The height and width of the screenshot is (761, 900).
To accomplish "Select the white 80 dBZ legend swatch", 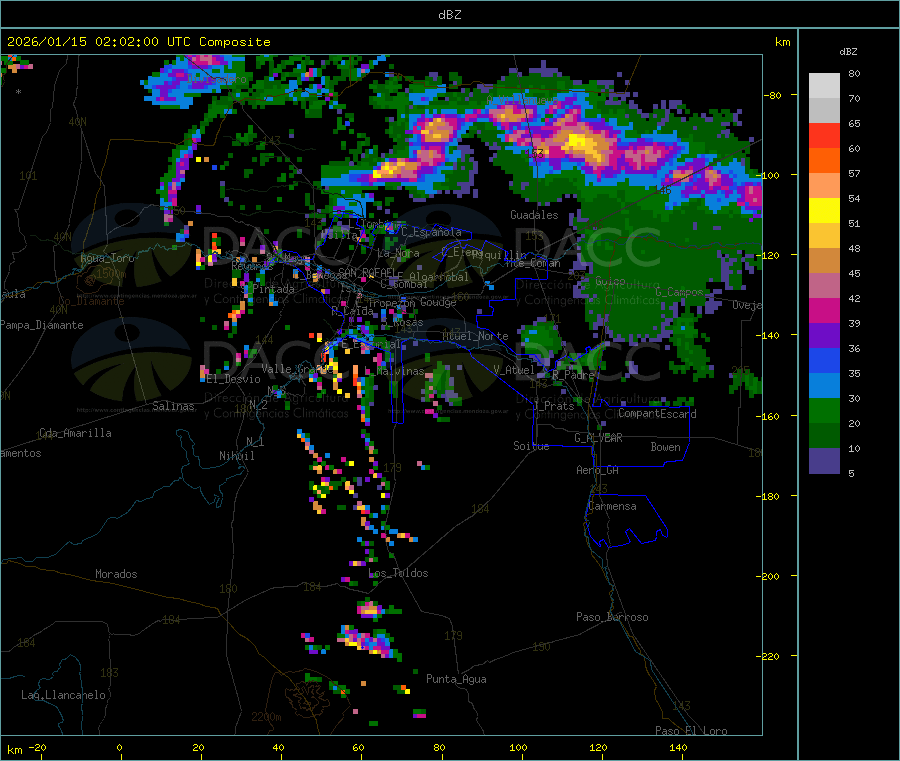I will pyautogui.click(x=824, y=86).
